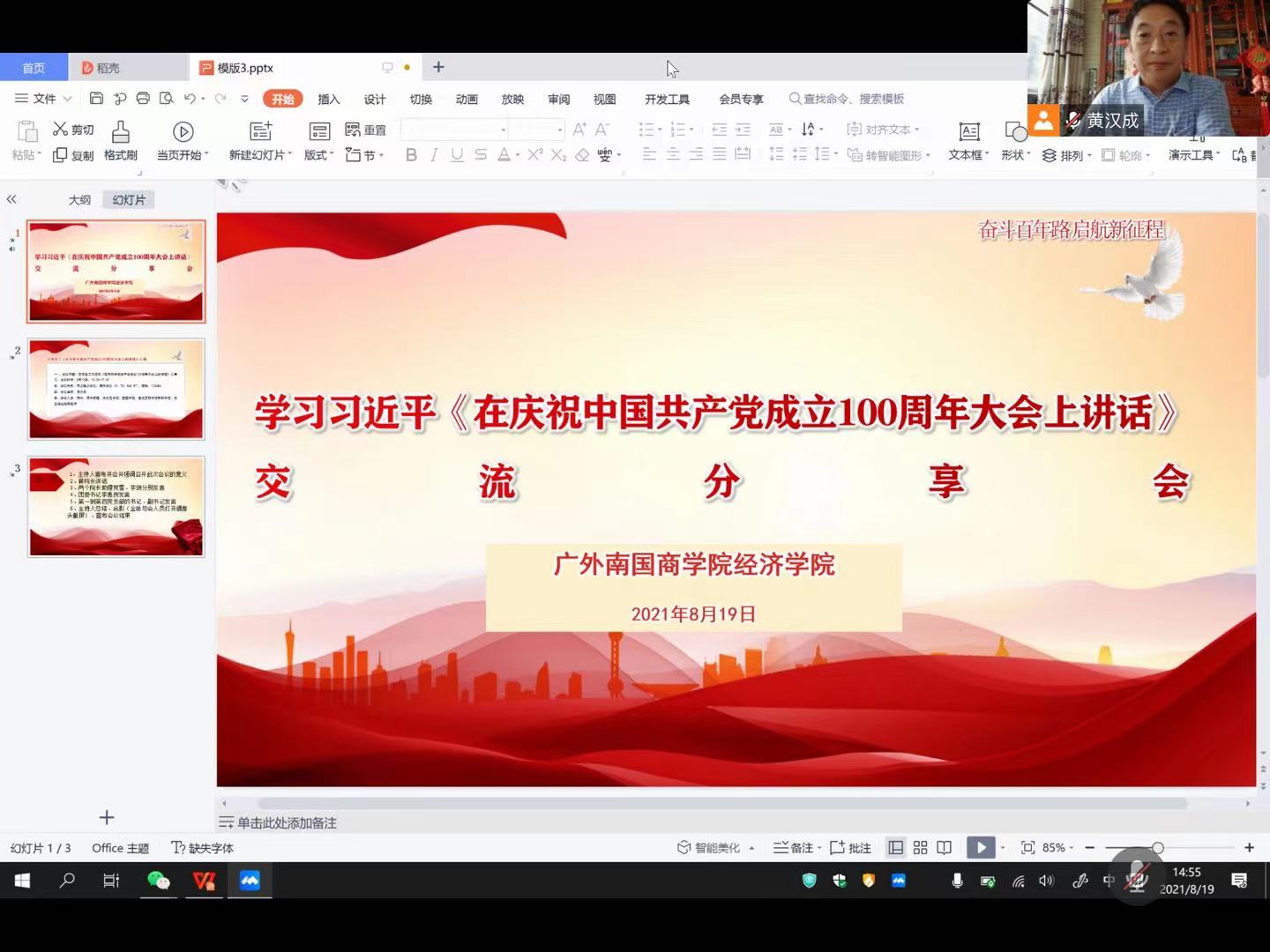Click the Print icon in quick access toolbar
Screen dimensions: 1270x952
(143, 99)
